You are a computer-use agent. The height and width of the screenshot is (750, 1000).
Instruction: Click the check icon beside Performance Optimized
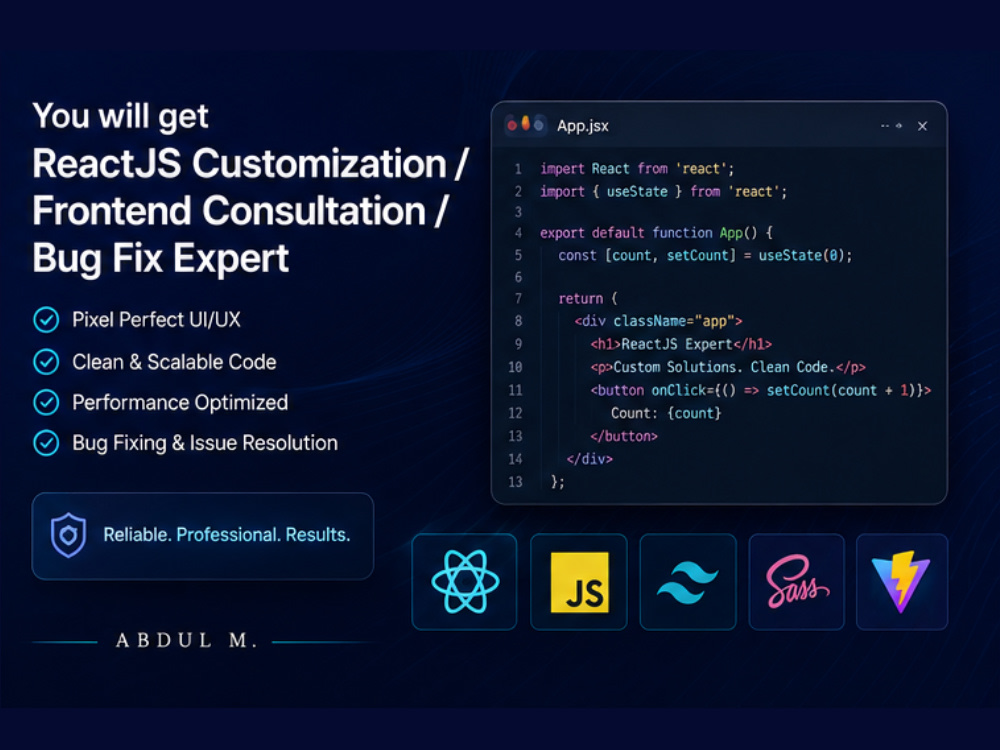[x=46, y=402]
